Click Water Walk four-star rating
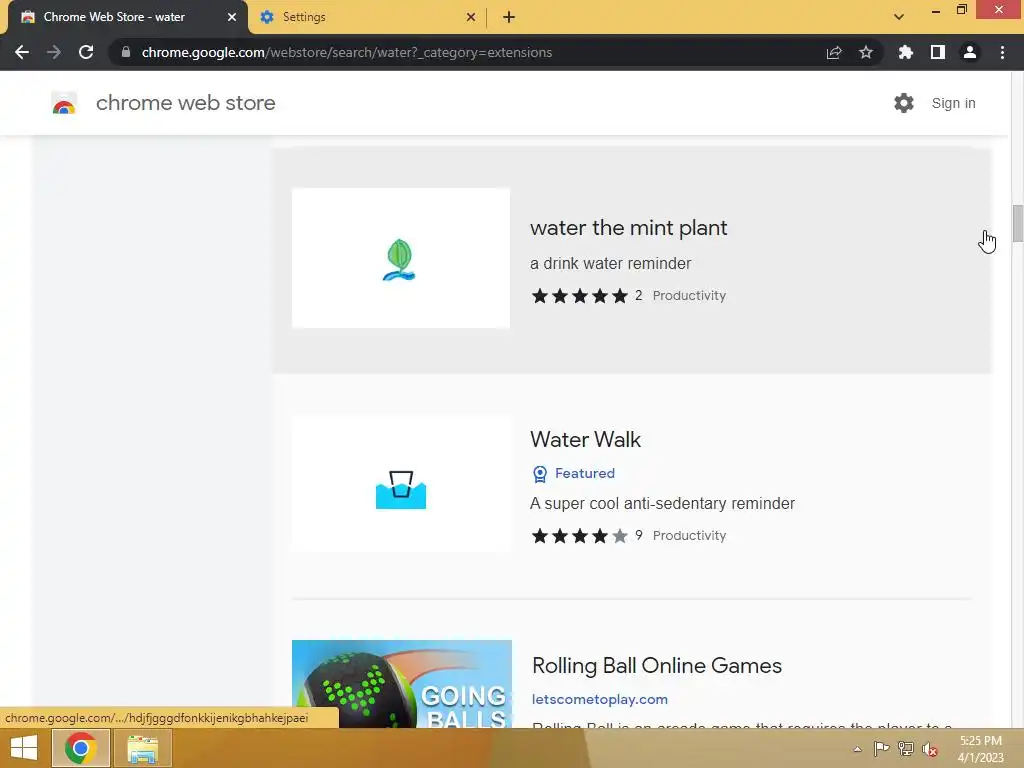The image size is (1024, 768). (579, 536)
